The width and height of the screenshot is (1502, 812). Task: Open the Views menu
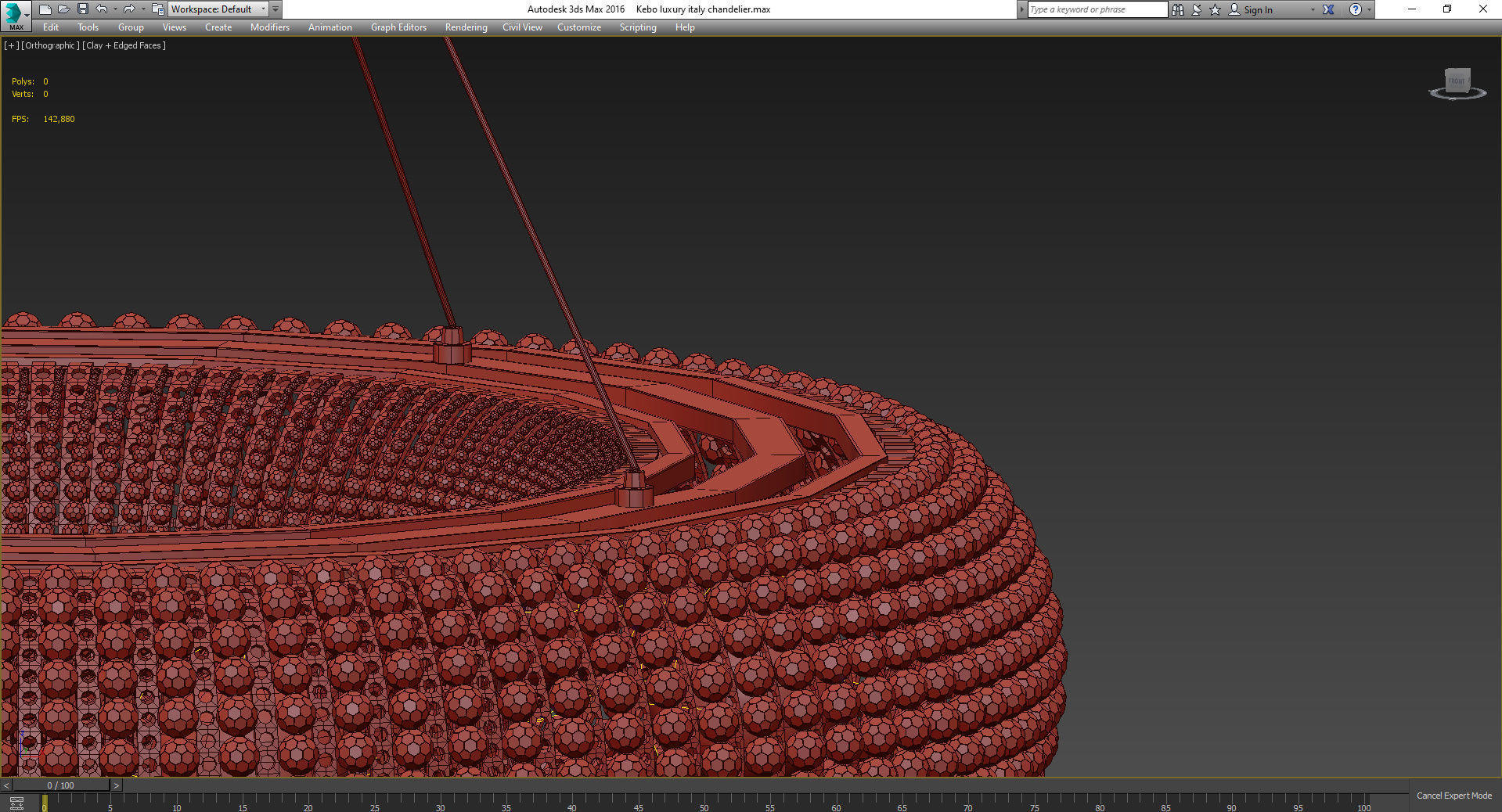coord(174,27)
